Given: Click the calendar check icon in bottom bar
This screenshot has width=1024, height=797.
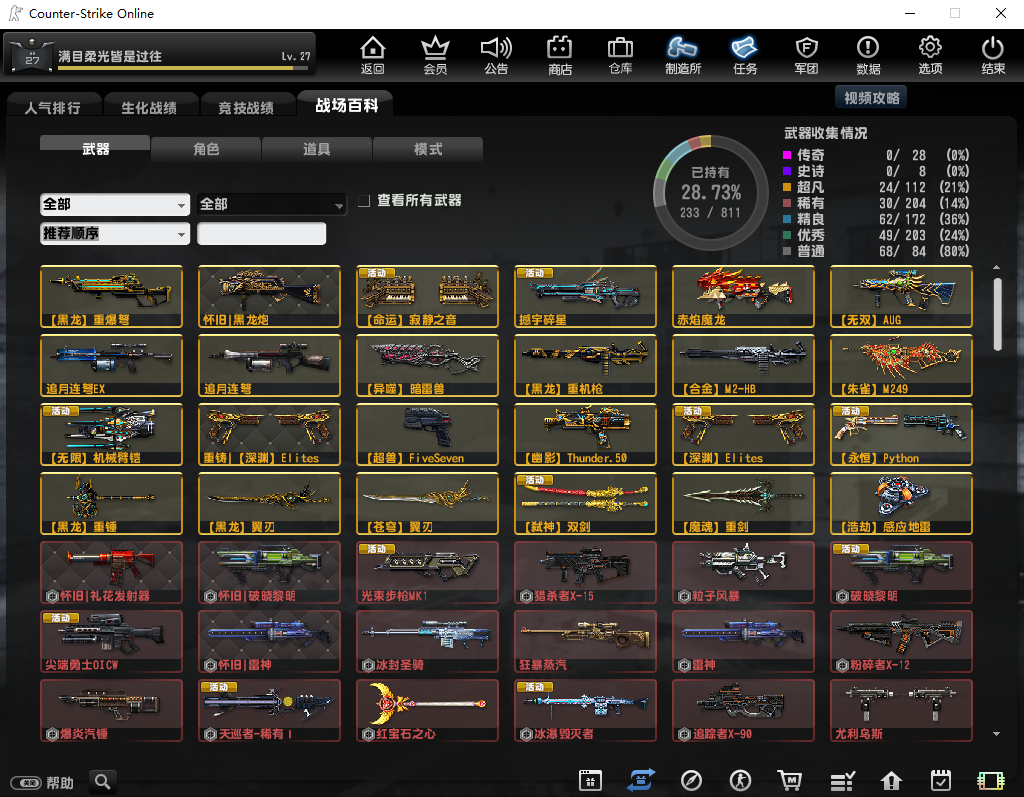Looking at the screenshot, I should [940, 781].
